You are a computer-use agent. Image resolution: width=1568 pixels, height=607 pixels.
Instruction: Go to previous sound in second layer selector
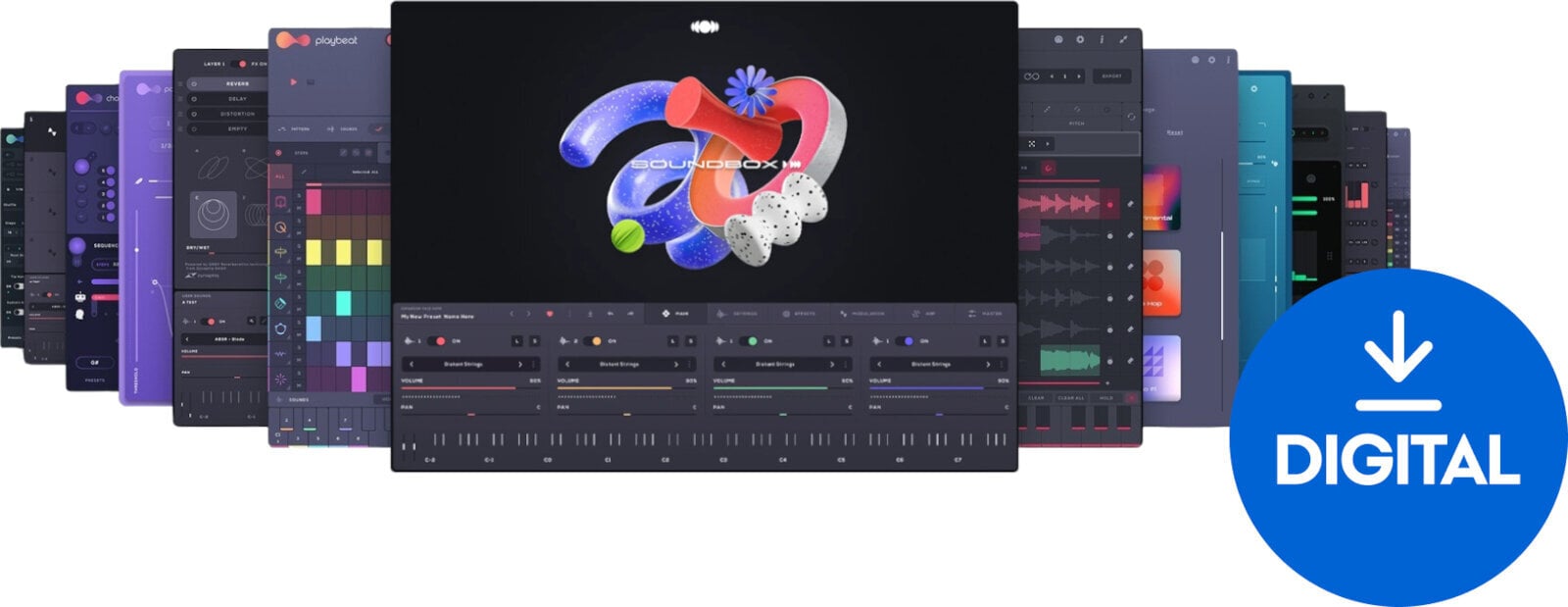(567, 364)
